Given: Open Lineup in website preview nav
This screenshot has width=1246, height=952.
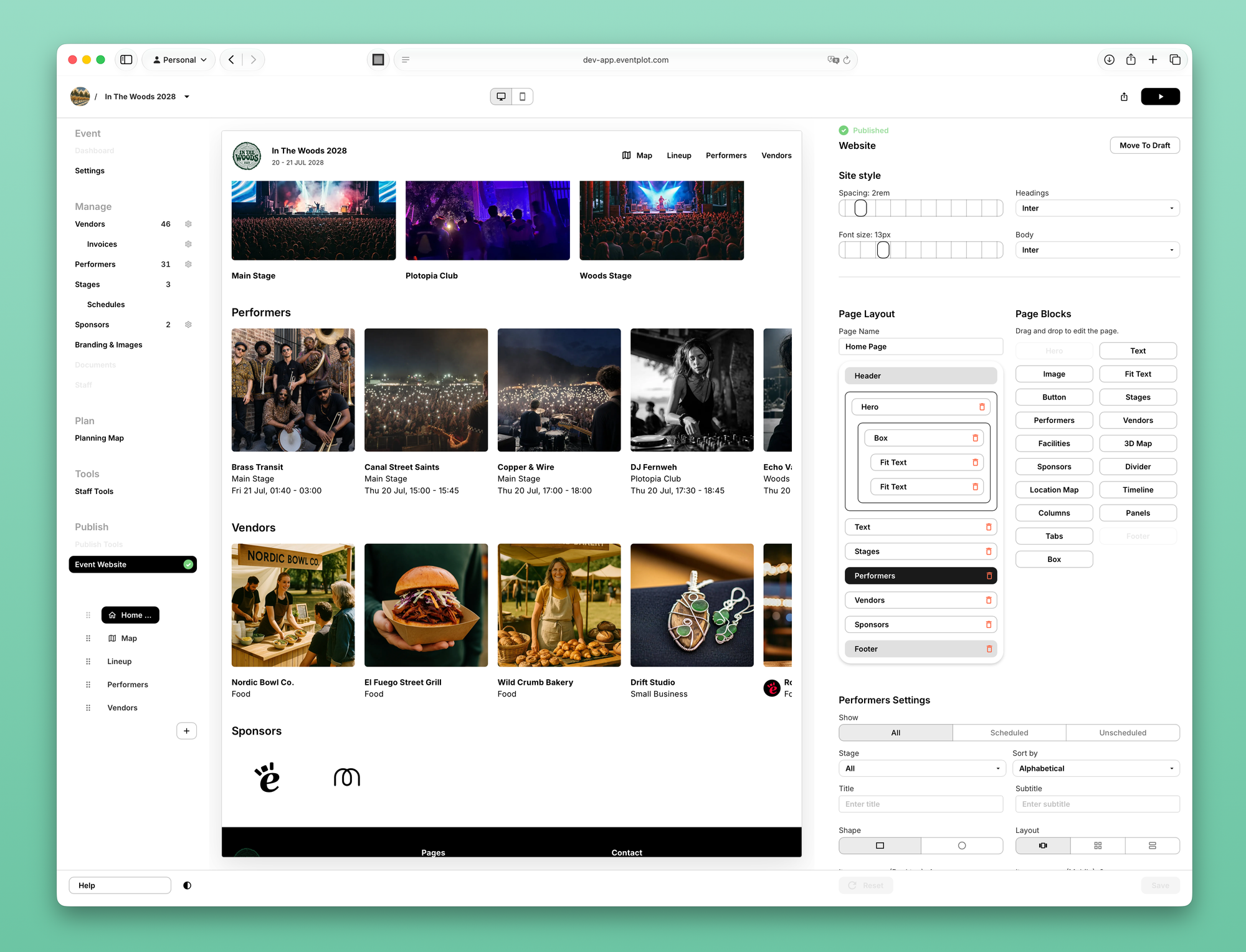Looking at the screenshot, I should [678, 155].
